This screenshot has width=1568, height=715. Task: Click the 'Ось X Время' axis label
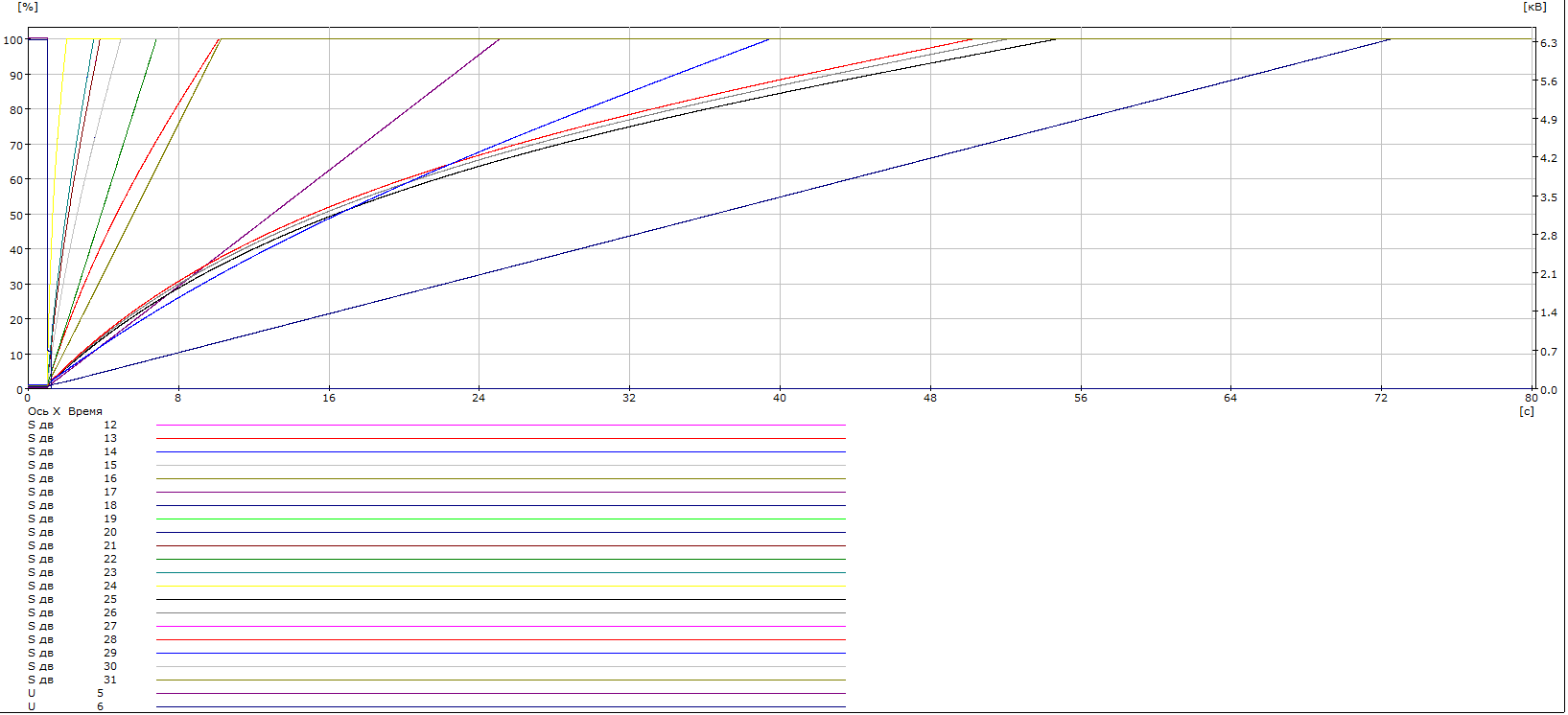coord(64,411)
